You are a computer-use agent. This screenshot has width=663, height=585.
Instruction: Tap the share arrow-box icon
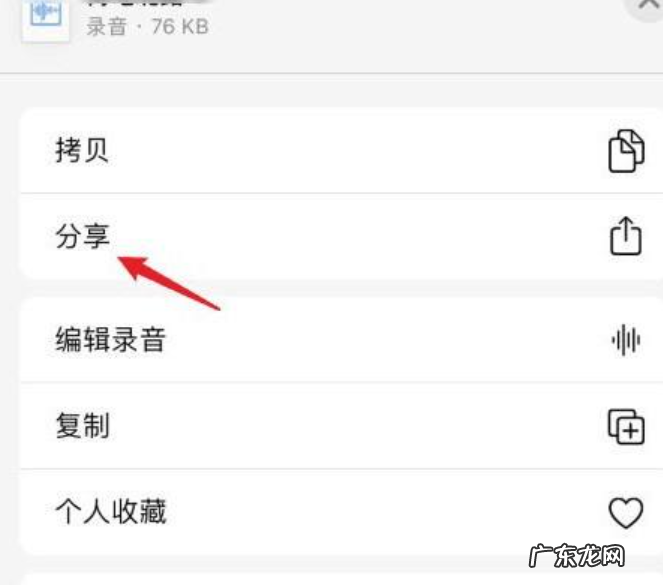pyautogui.click(x=626, y=235)
